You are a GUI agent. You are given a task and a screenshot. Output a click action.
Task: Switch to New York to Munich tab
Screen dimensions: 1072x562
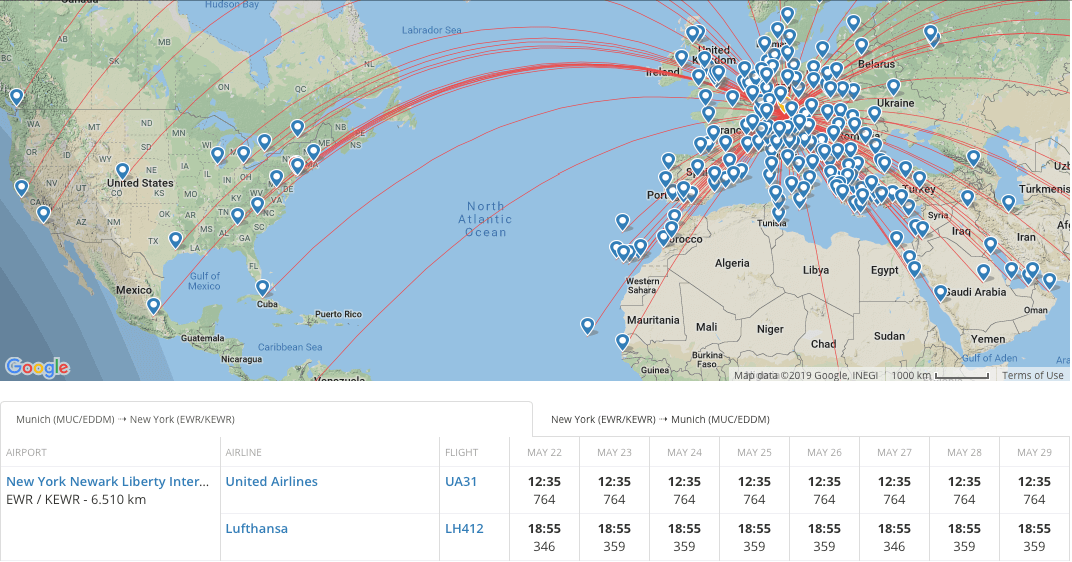tap(660, 419)
